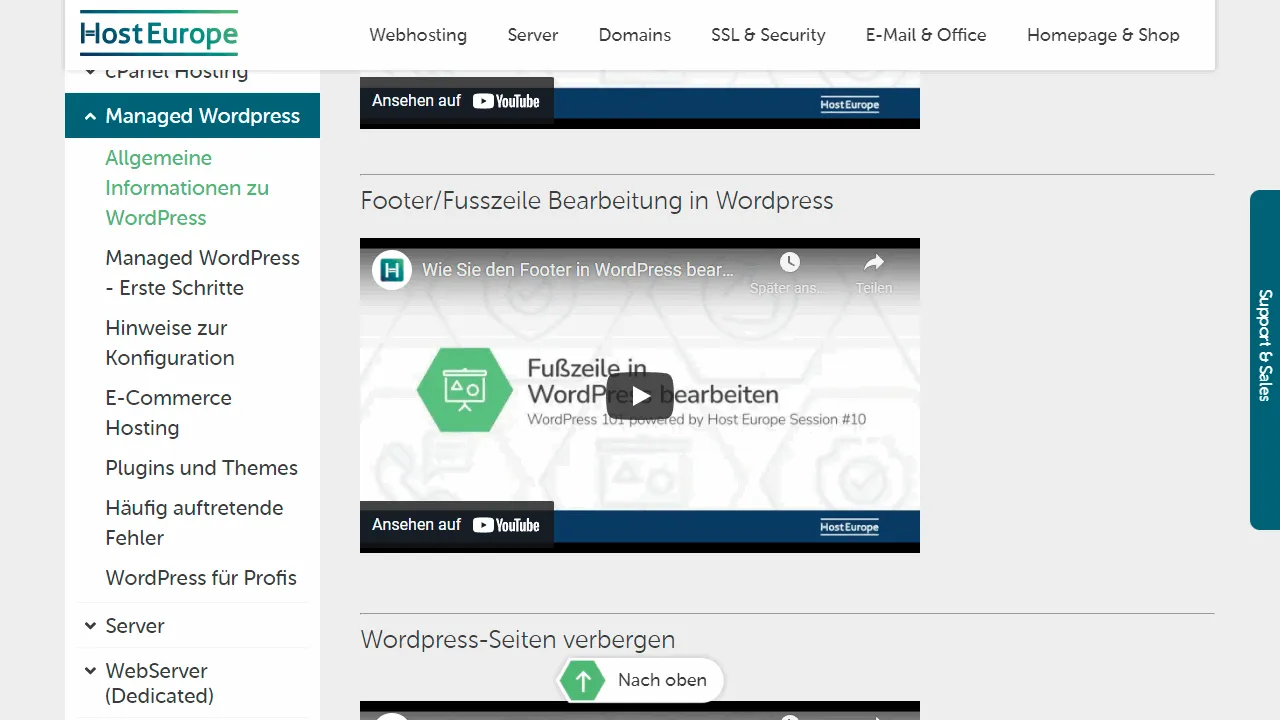Collapse the Managed Wordpress section chevron
1280x720 pixels.
(91, 117)
